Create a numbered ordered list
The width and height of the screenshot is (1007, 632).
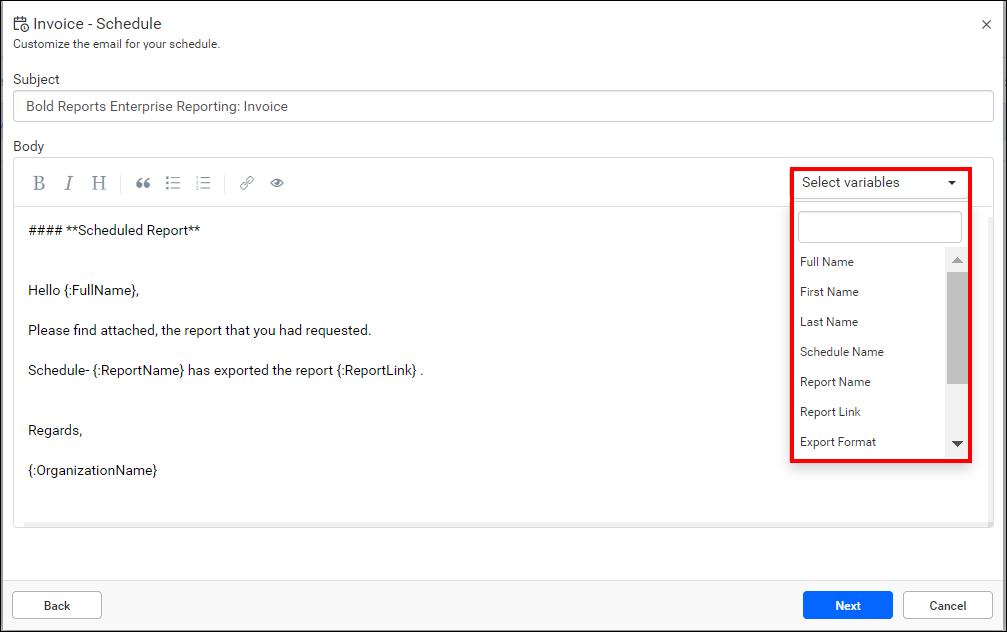coord(203,183)
